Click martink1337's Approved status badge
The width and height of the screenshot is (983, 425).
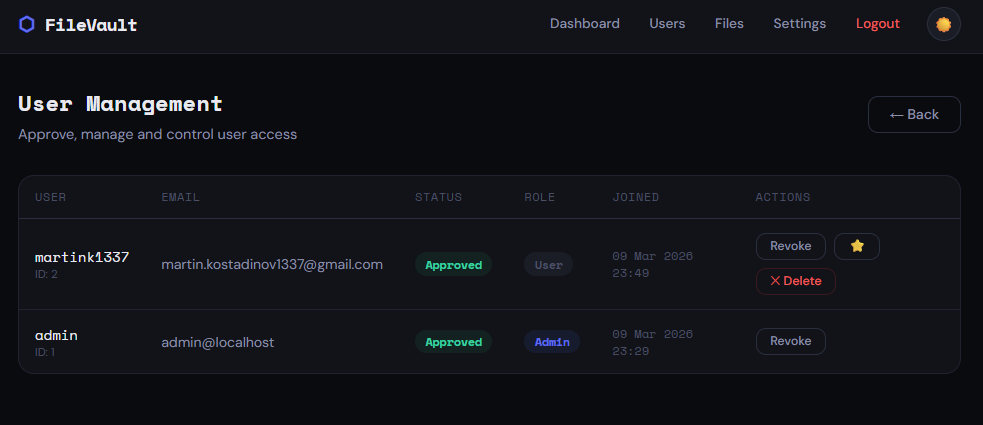453,265
